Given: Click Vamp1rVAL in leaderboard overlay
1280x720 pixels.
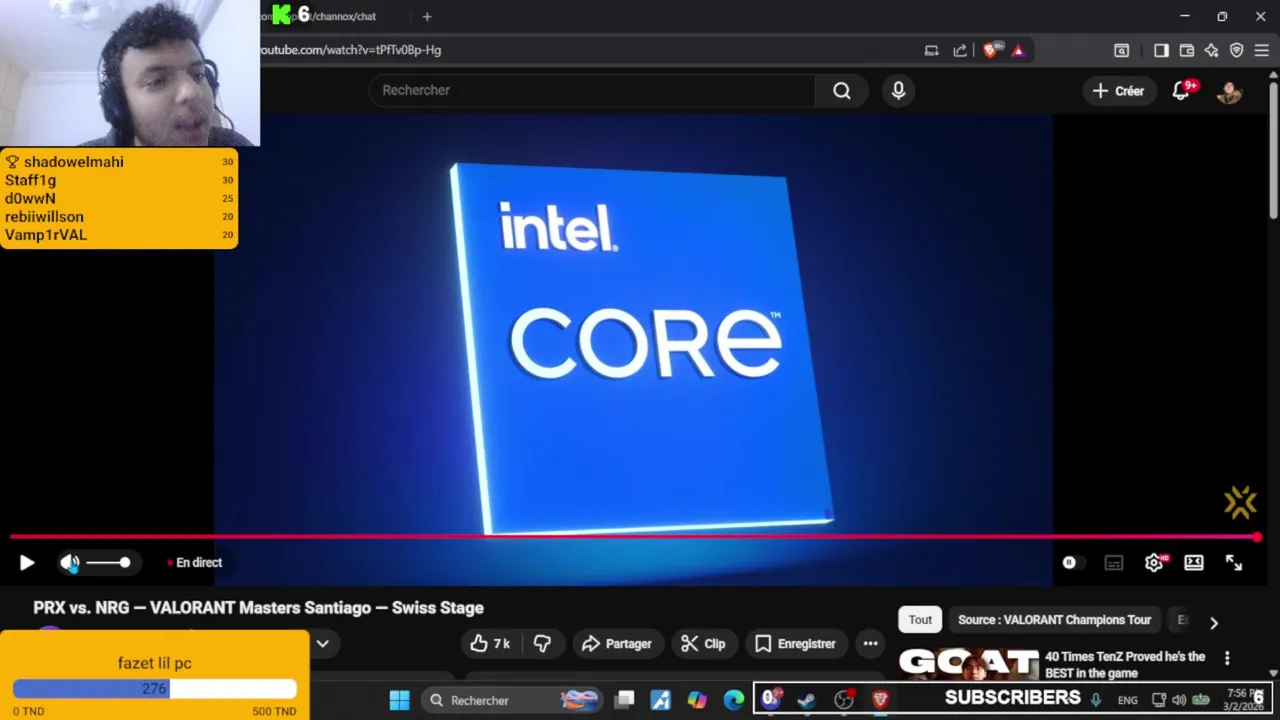Looking at the screenshot, I should (x=46, y=235).
